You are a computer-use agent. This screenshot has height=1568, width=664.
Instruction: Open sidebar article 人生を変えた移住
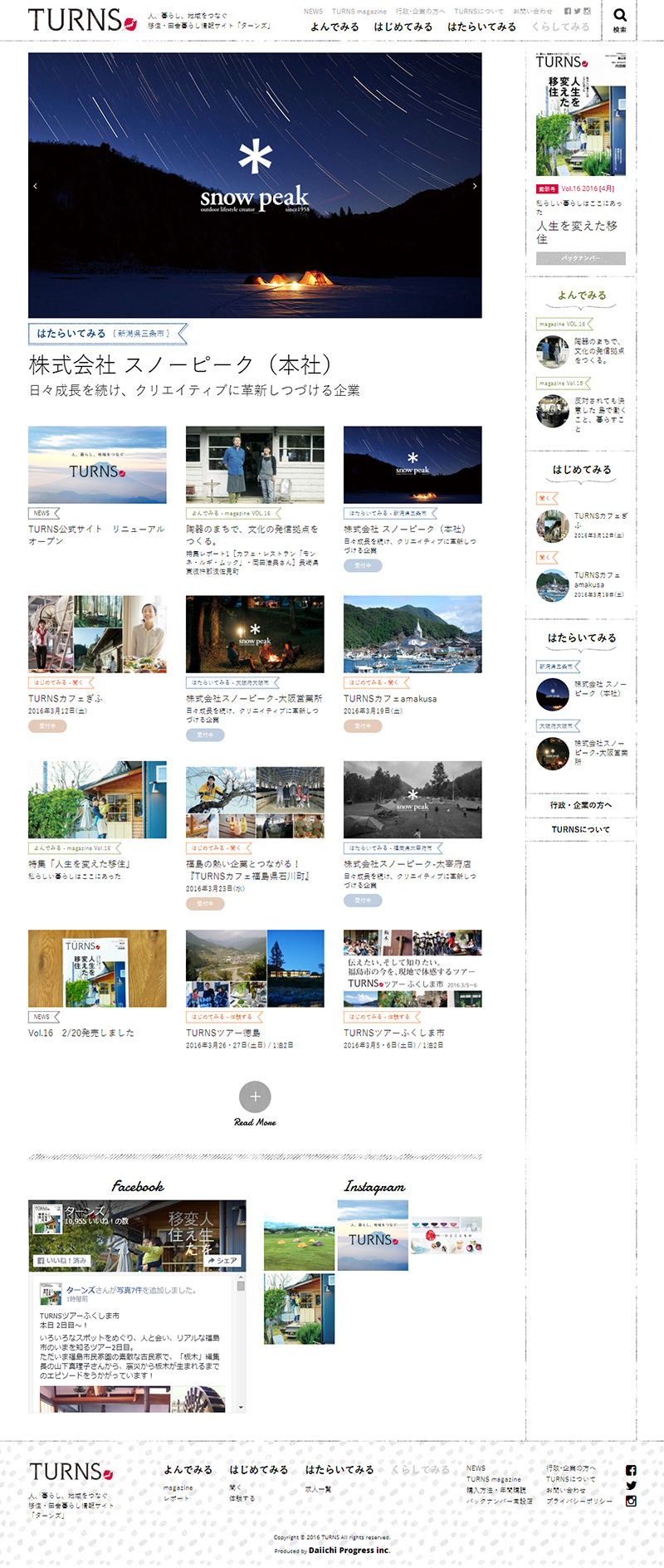coord(578,232)
